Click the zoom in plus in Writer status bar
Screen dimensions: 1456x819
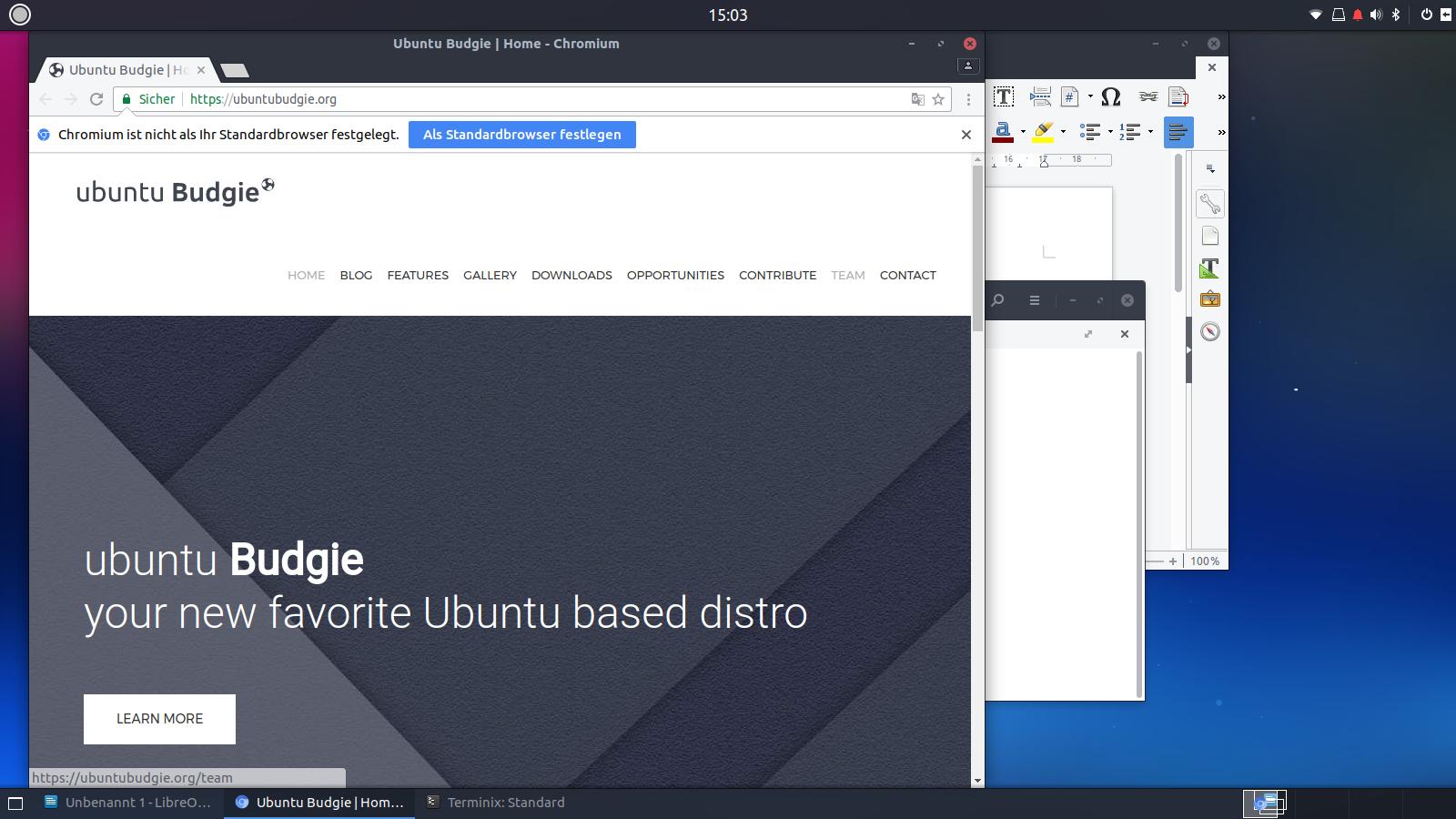coord(1173,561)
